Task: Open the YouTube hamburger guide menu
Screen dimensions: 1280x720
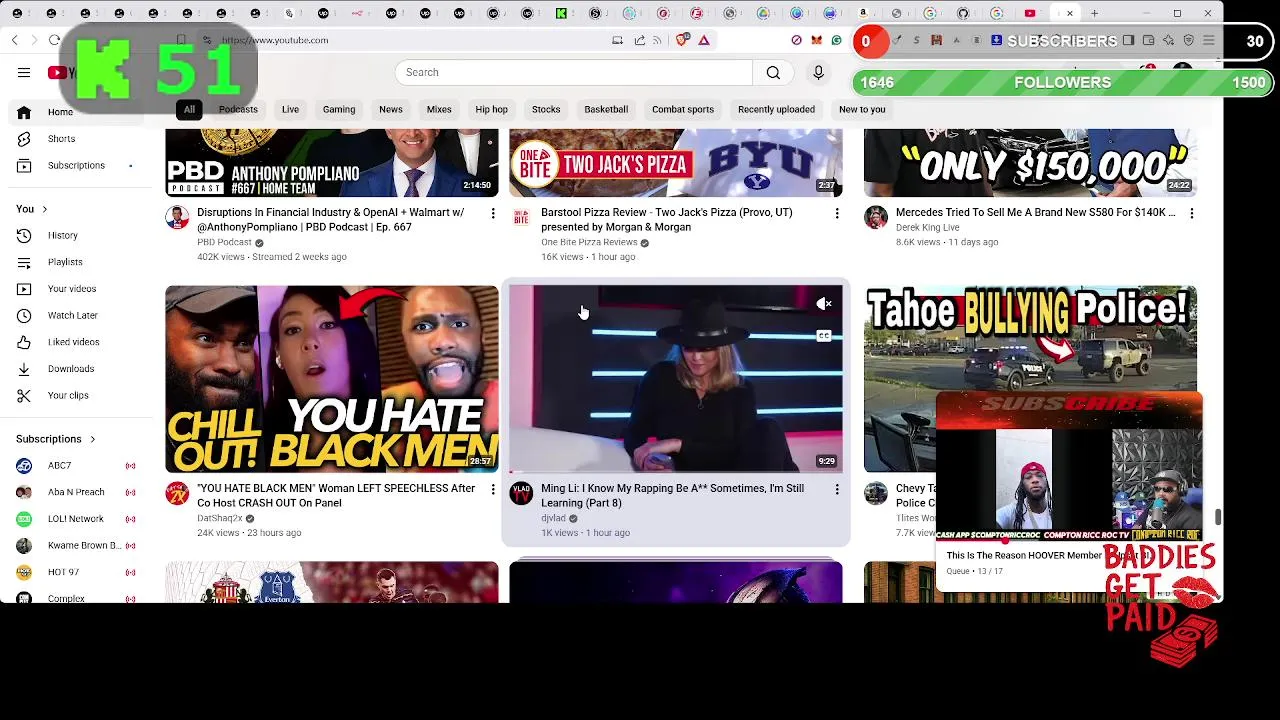Action: [24, 72]
